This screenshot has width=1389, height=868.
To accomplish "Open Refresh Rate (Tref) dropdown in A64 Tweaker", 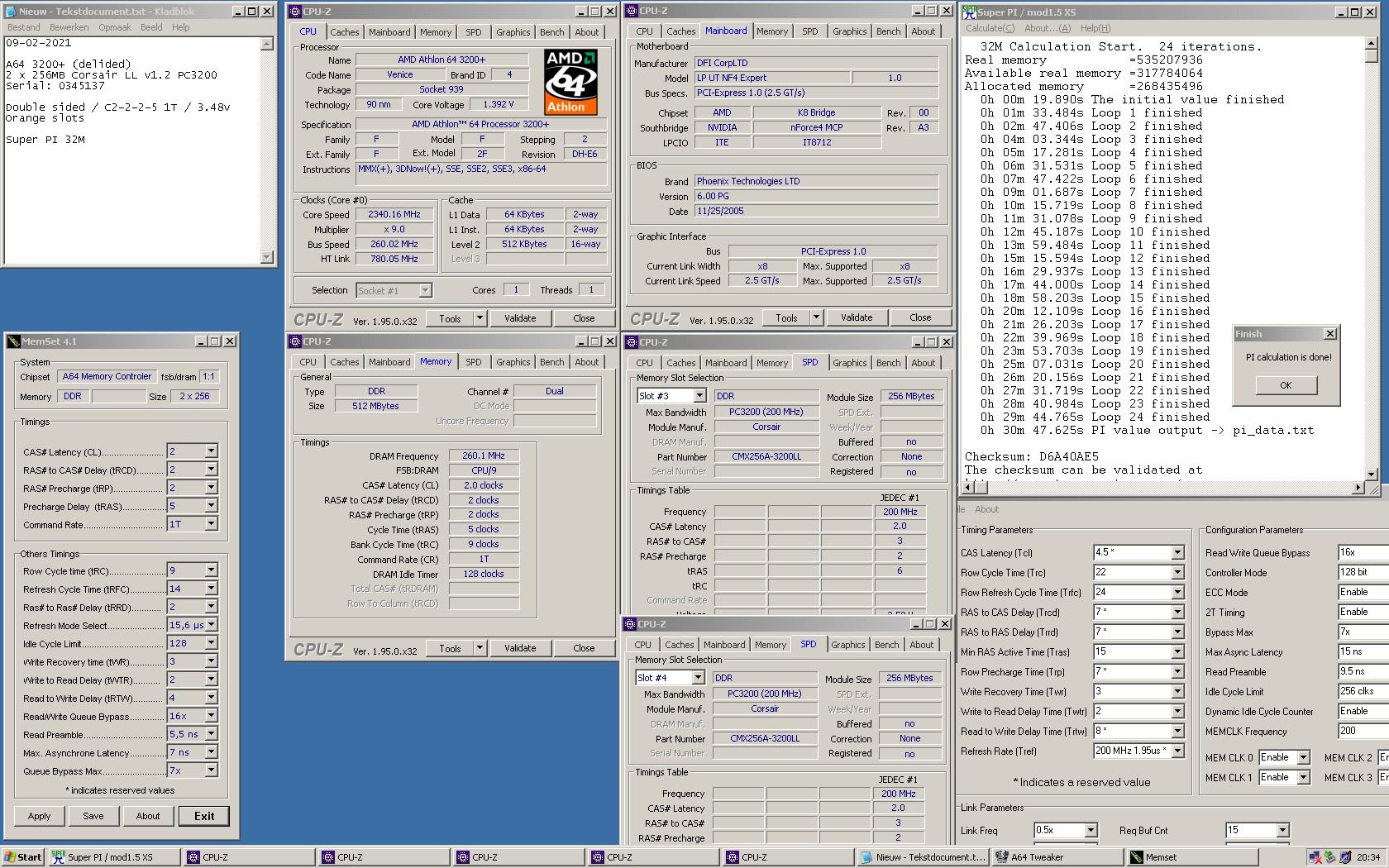I will click(x=1177, y=751).
